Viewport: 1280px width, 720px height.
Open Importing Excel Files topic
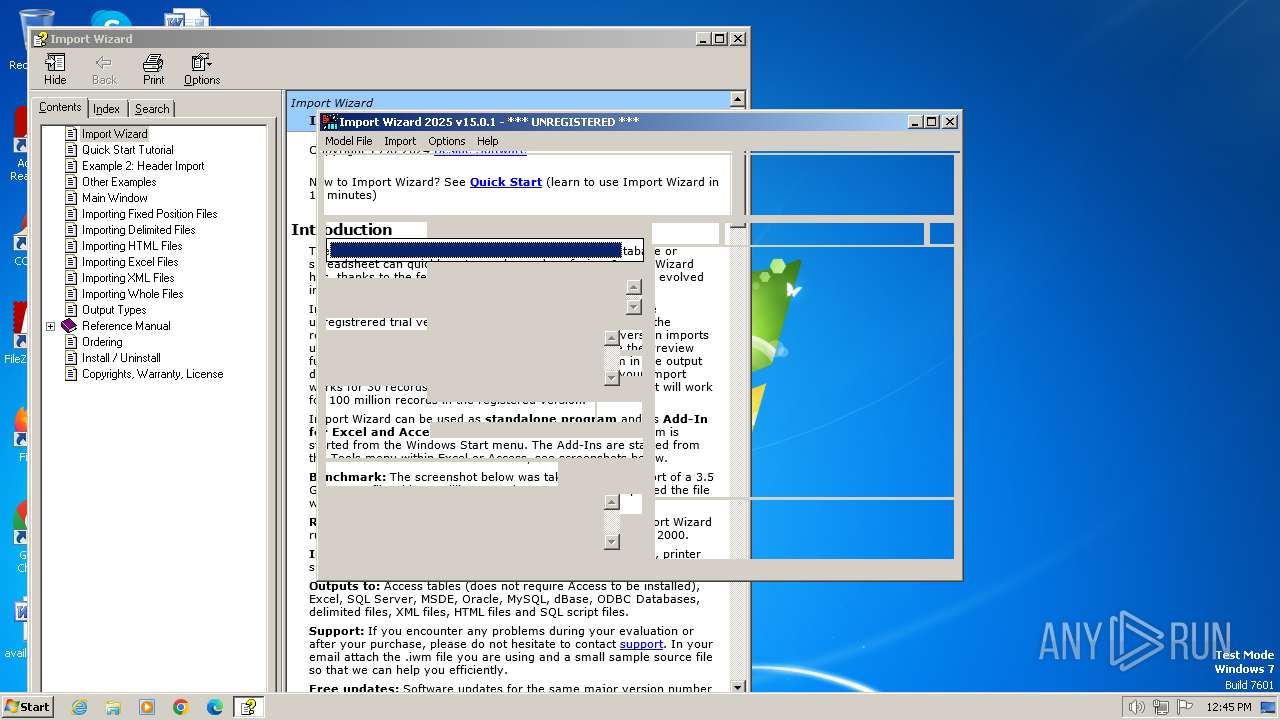[x=130, y=262]
